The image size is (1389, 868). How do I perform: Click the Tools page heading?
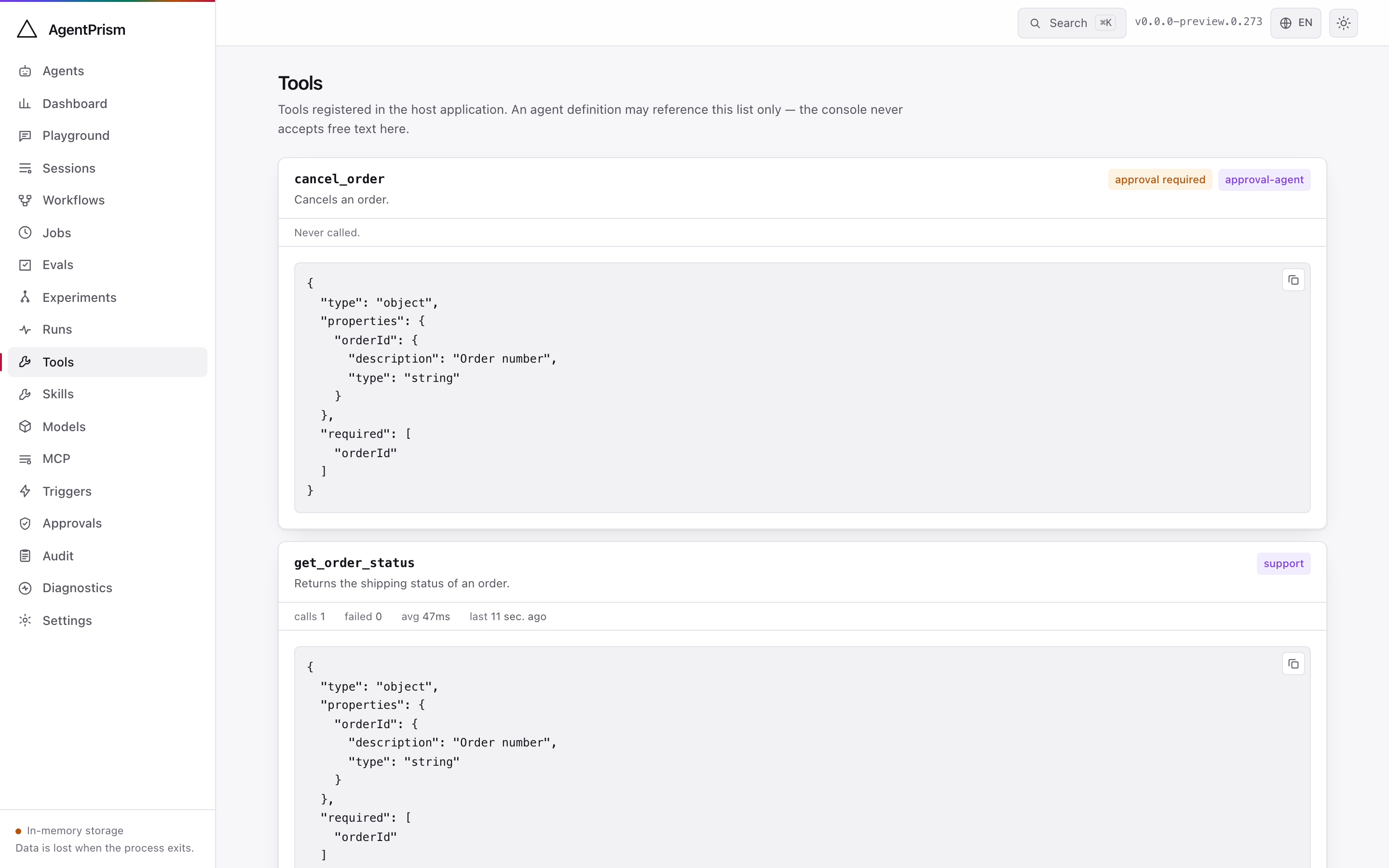(300, 83)
